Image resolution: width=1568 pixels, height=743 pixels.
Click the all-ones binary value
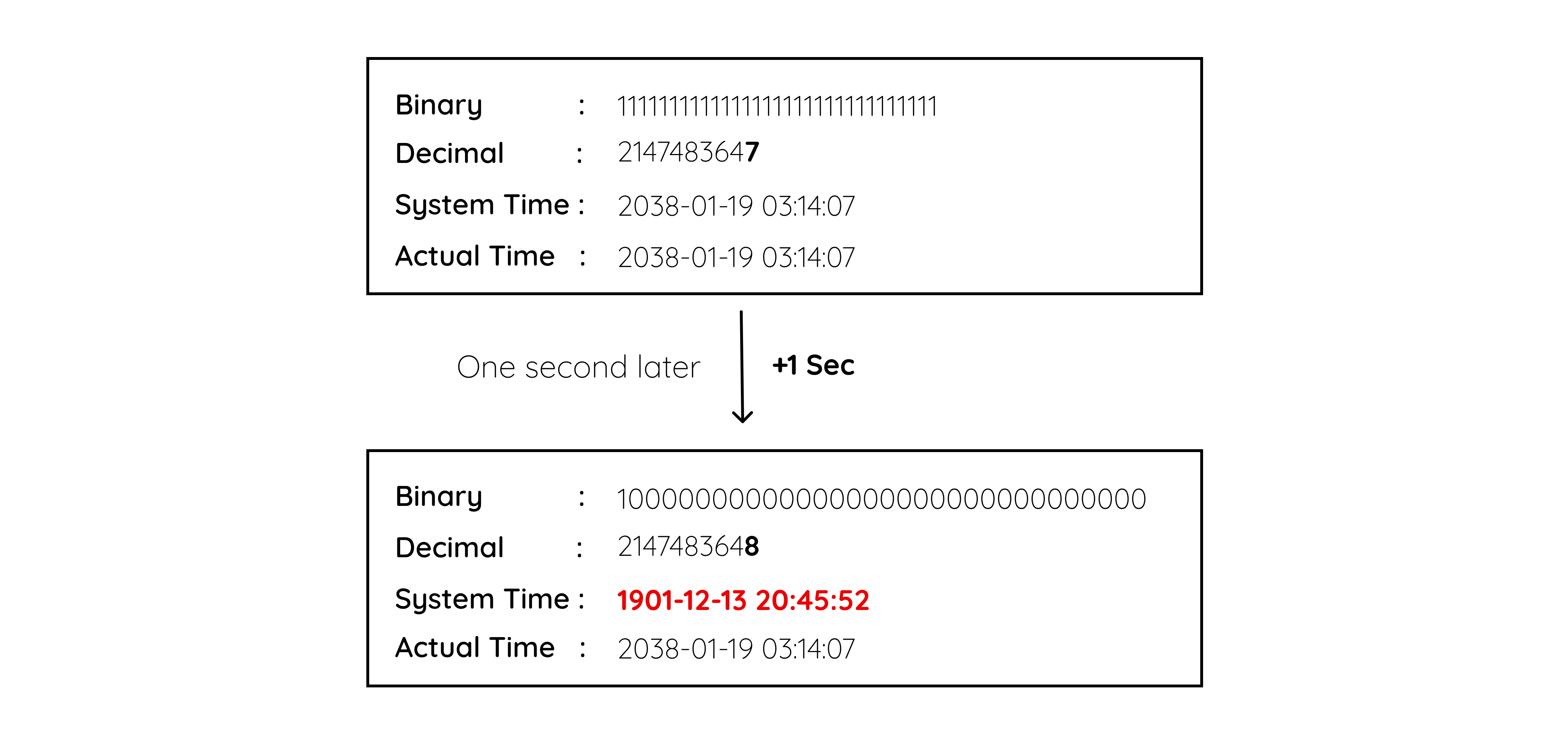coord(777,107)
